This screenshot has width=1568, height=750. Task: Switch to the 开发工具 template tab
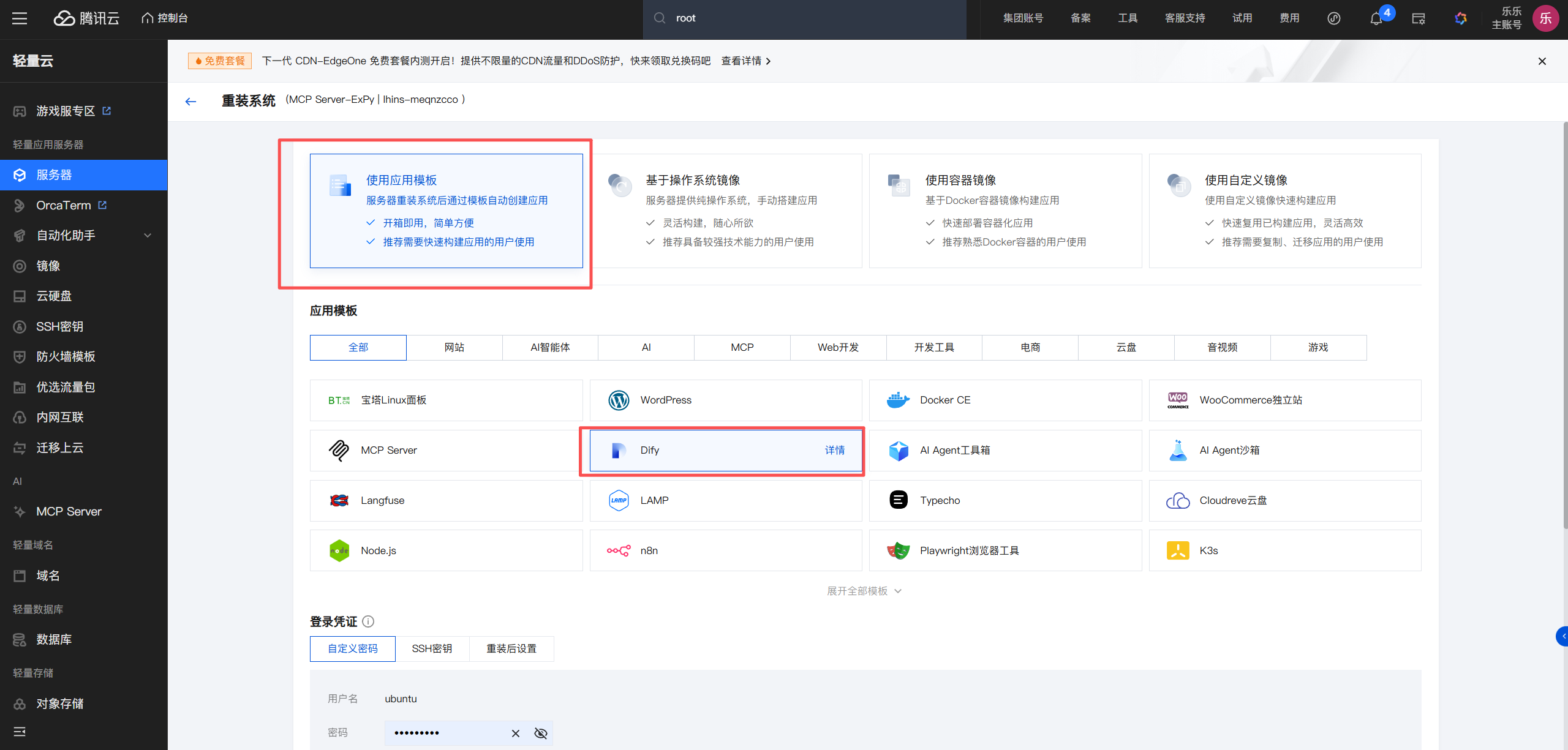click(934, 348)
